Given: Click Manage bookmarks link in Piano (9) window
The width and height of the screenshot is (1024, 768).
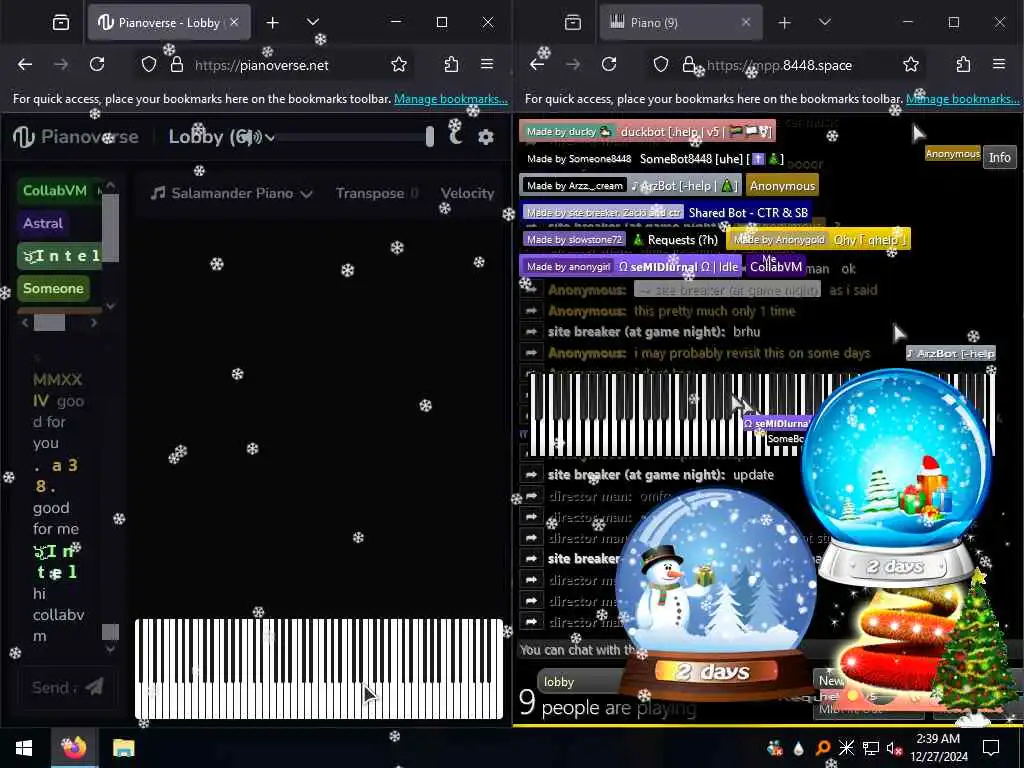Looking at the screenshot, I should (x=963, y=99).
